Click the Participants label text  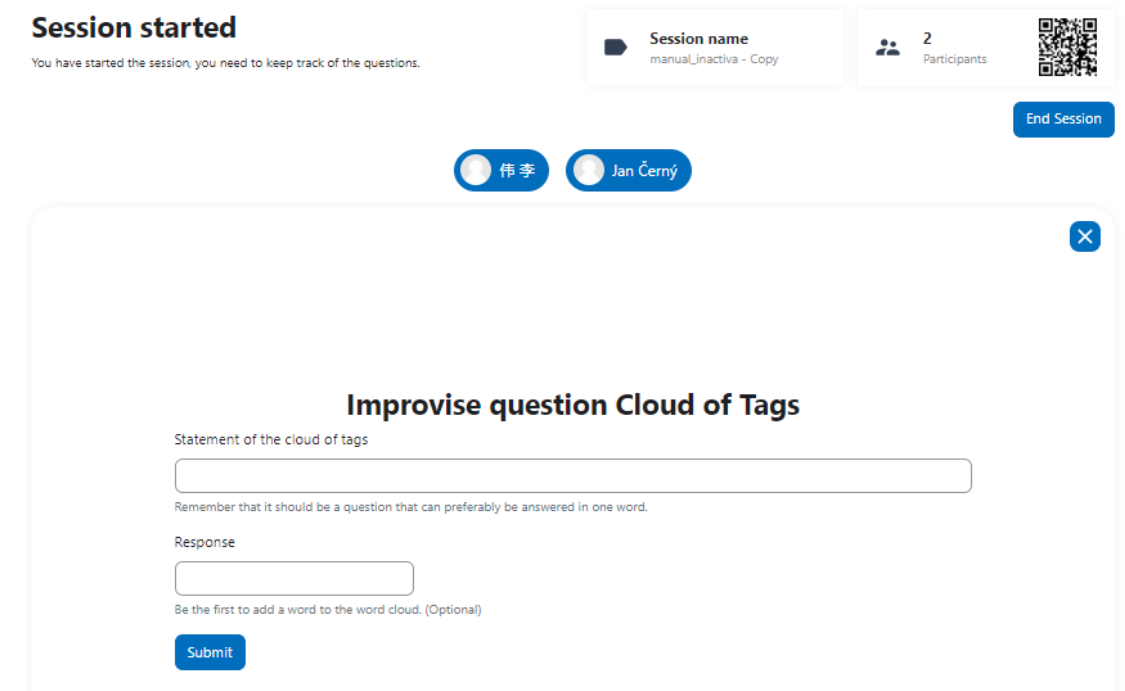(954, 59)
